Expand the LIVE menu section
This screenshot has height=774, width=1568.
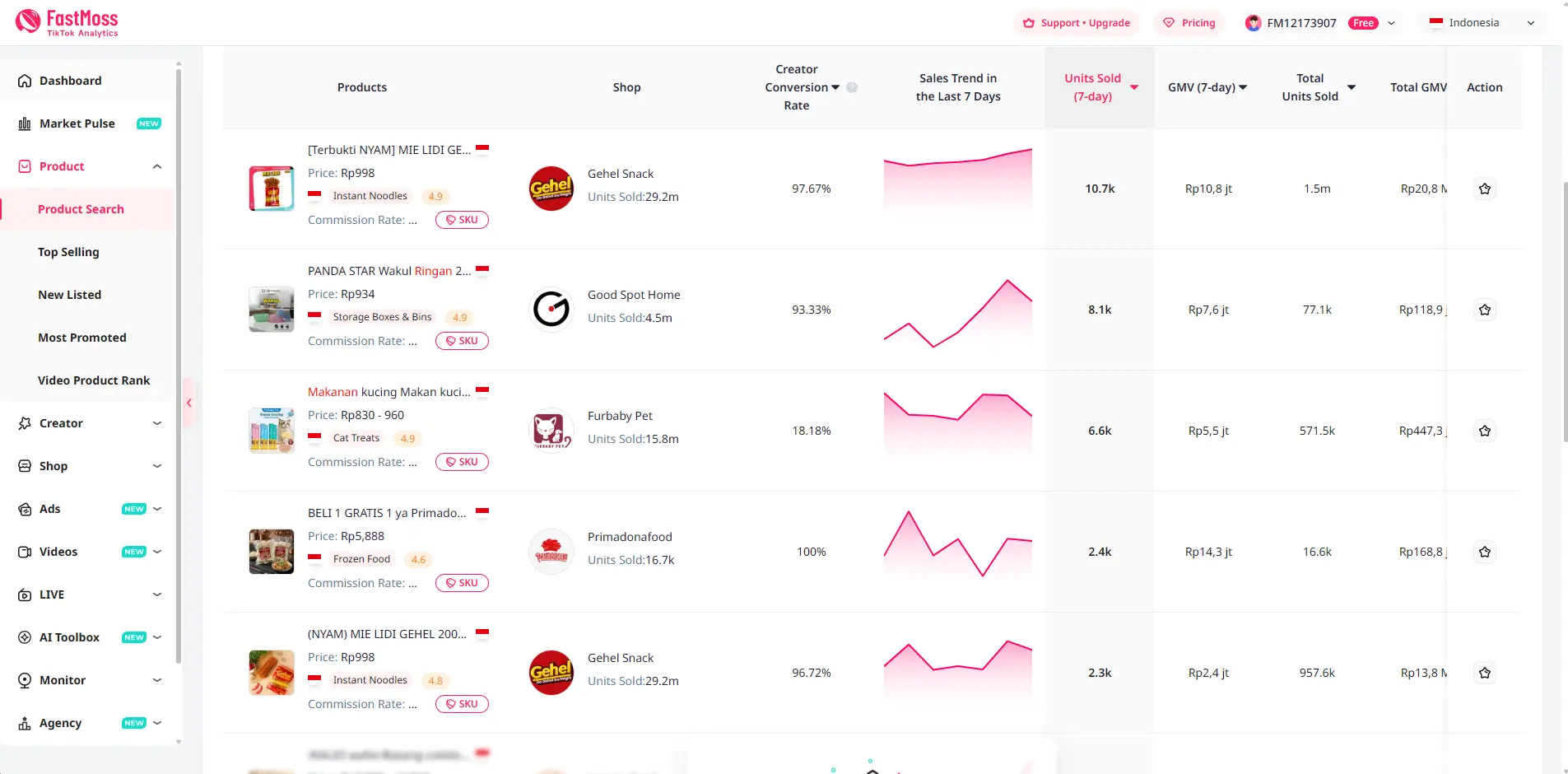157,594
